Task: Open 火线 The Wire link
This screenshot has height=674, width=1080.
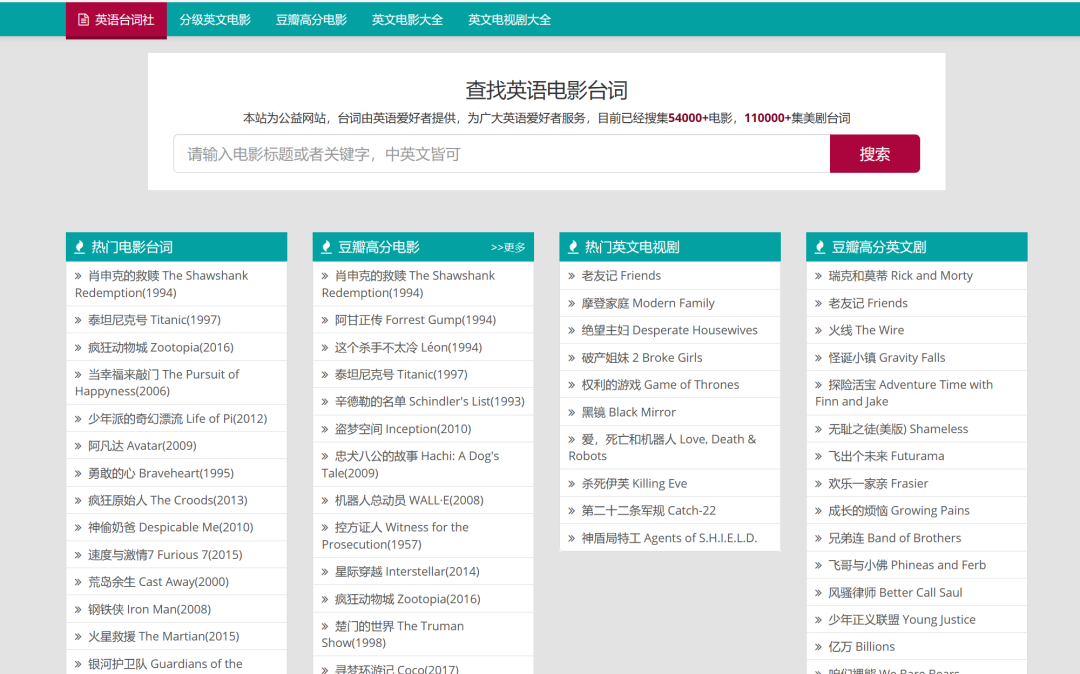Action: (866, 330)
